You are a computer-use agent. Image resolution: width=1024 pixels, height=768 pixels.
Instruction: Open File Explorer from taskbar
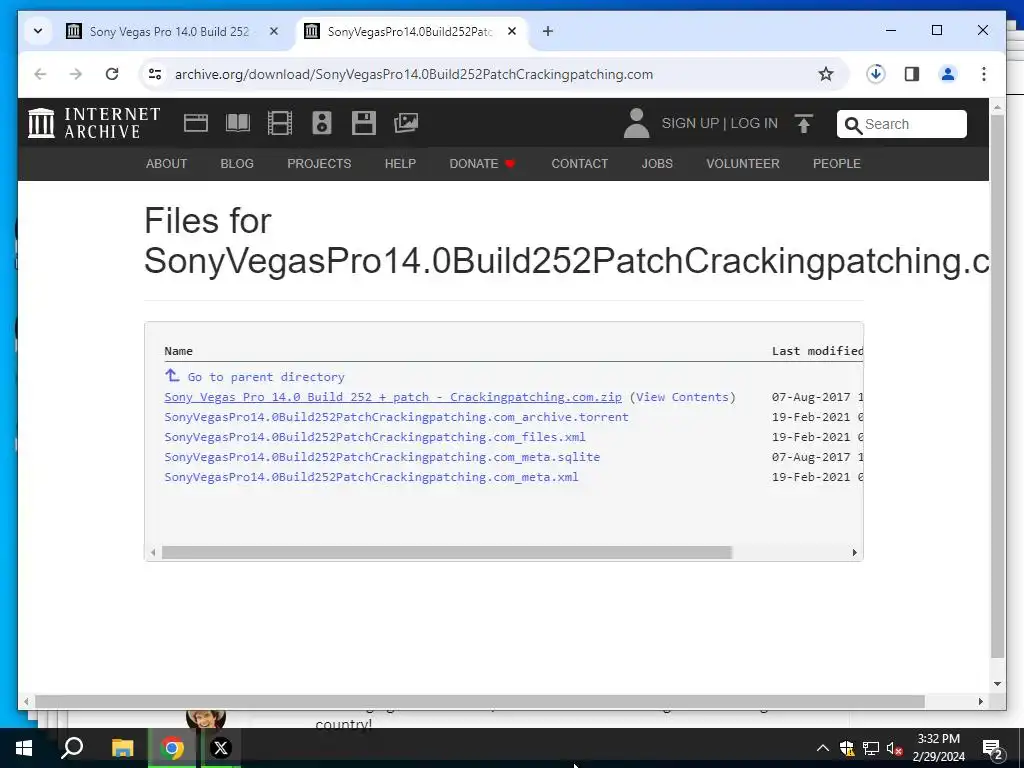point(122,748)
